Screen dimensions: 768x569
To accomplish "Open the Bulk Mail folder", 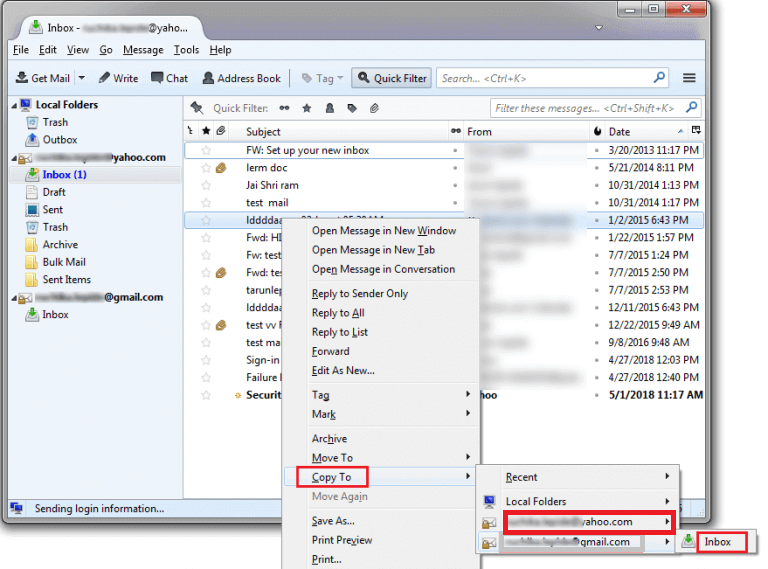I will 63,262.
